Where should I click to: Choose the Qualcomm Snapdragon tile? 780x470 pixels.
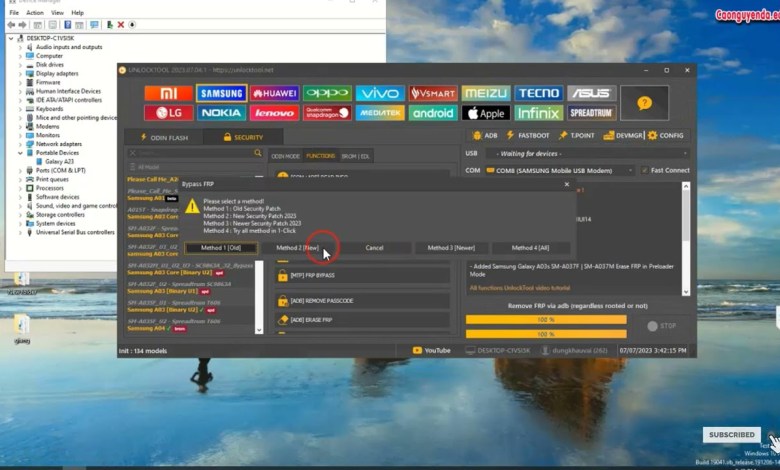(327, 113)
